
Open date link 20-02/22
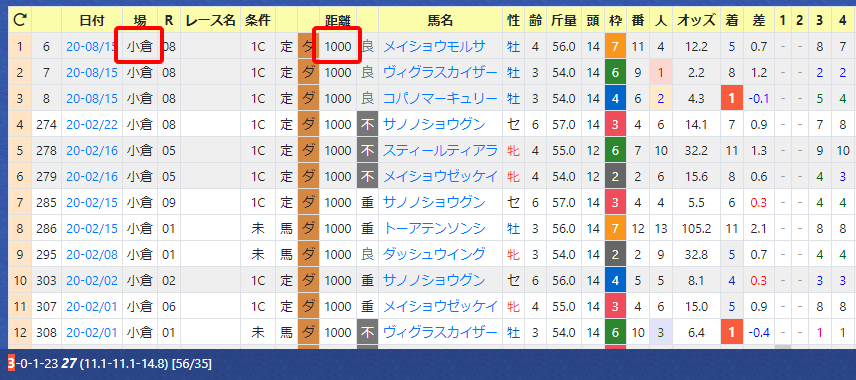[x=92, y=124]
